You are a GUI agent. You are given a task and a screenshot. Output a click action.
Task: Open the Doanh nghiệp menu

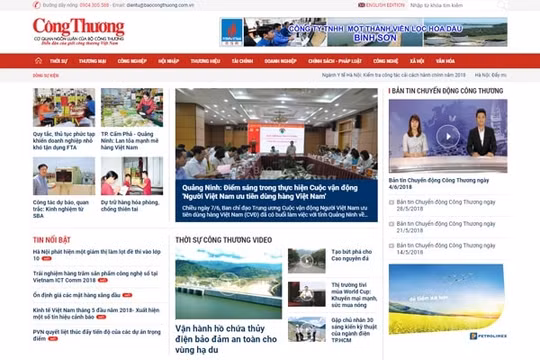(280, 61)
